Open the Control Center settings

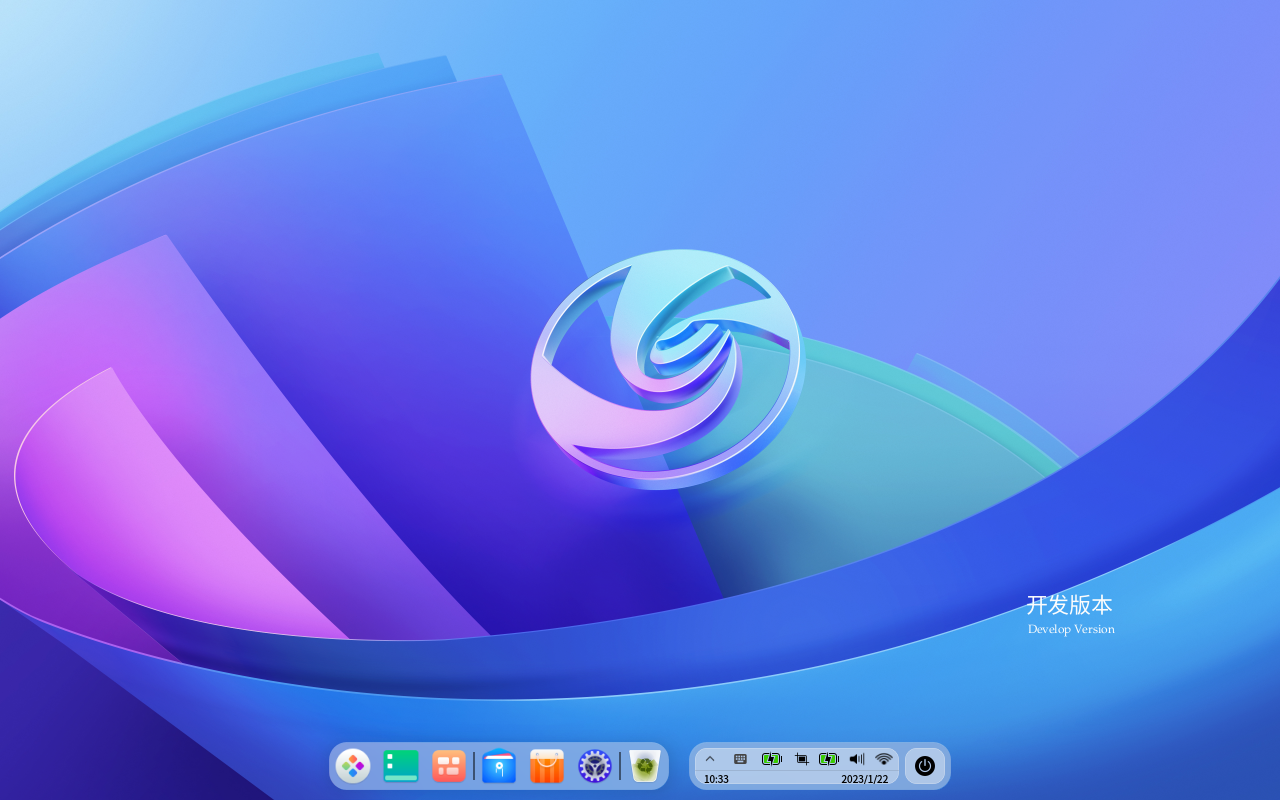click(x=594, y=765)
